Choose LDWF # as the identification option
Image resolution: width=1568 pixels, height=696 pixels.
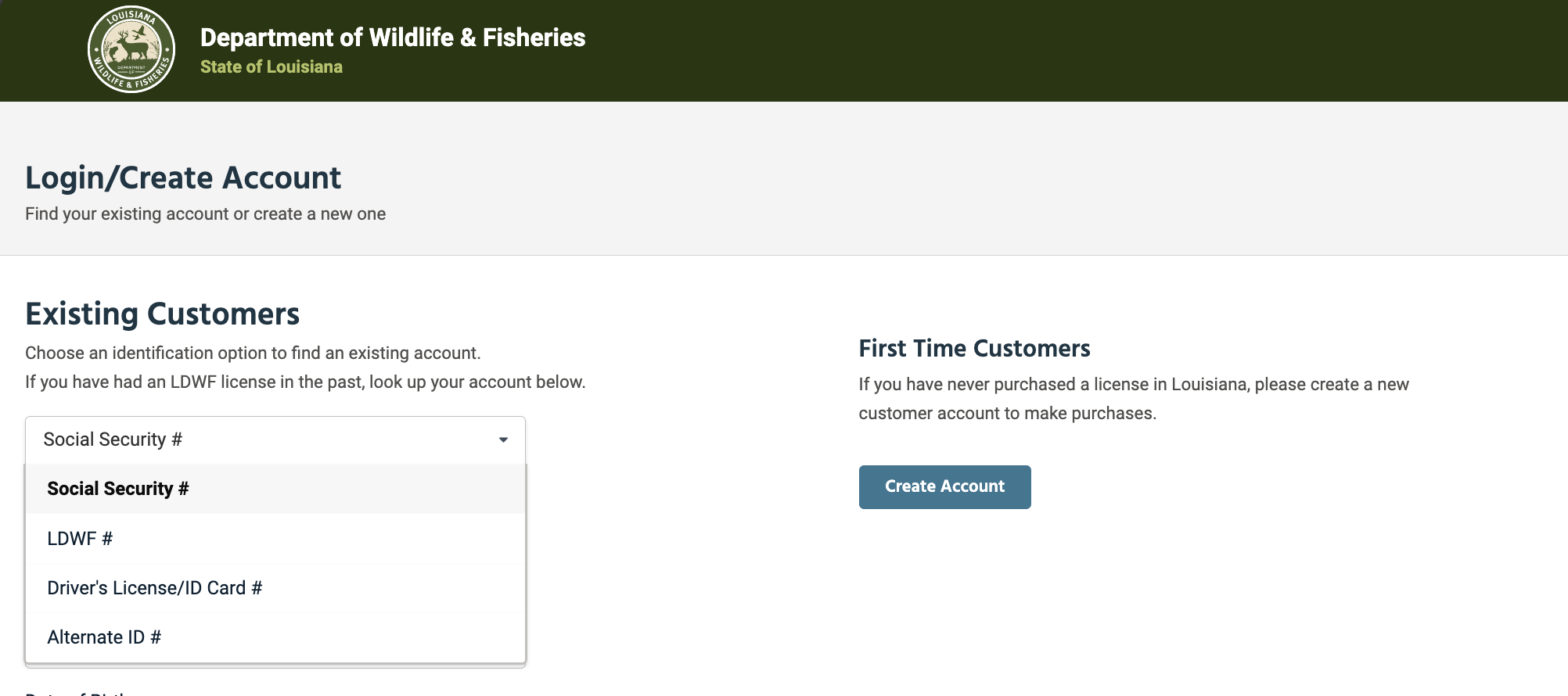point(80,538)
